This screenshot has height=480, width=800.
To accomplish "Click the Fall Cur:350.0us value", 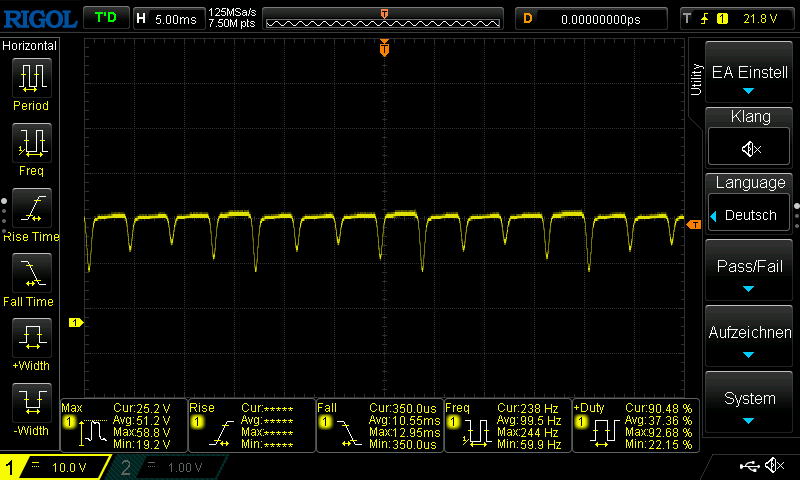I will [403, 409].
